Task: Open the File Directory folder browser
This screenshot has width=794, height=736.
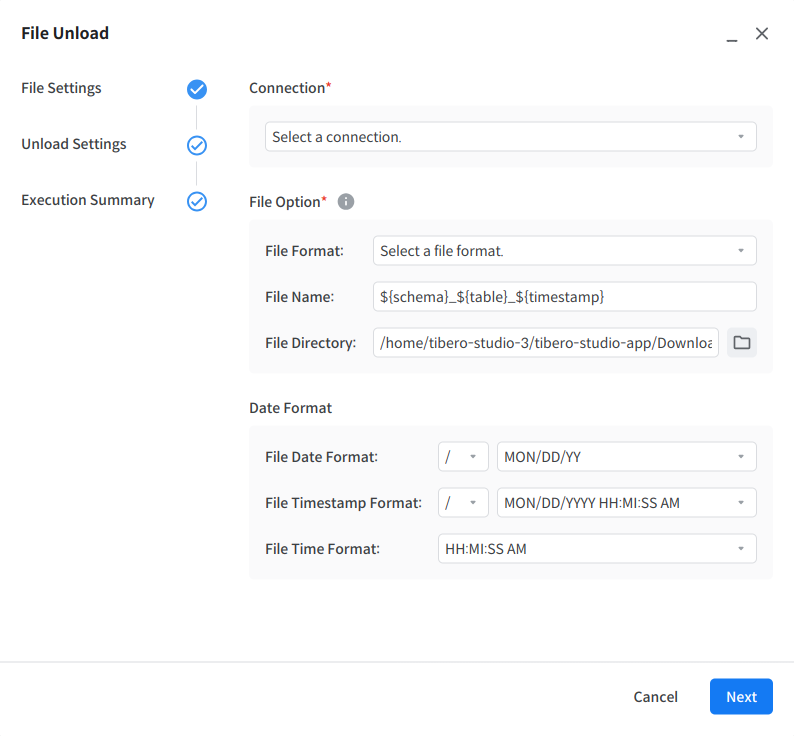Action: tap(741, 343)
